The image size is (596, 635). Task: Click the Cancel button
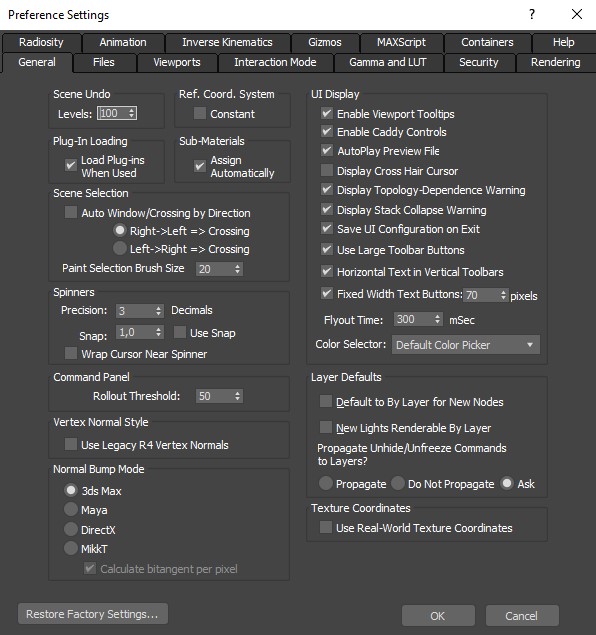pos(522,616)
